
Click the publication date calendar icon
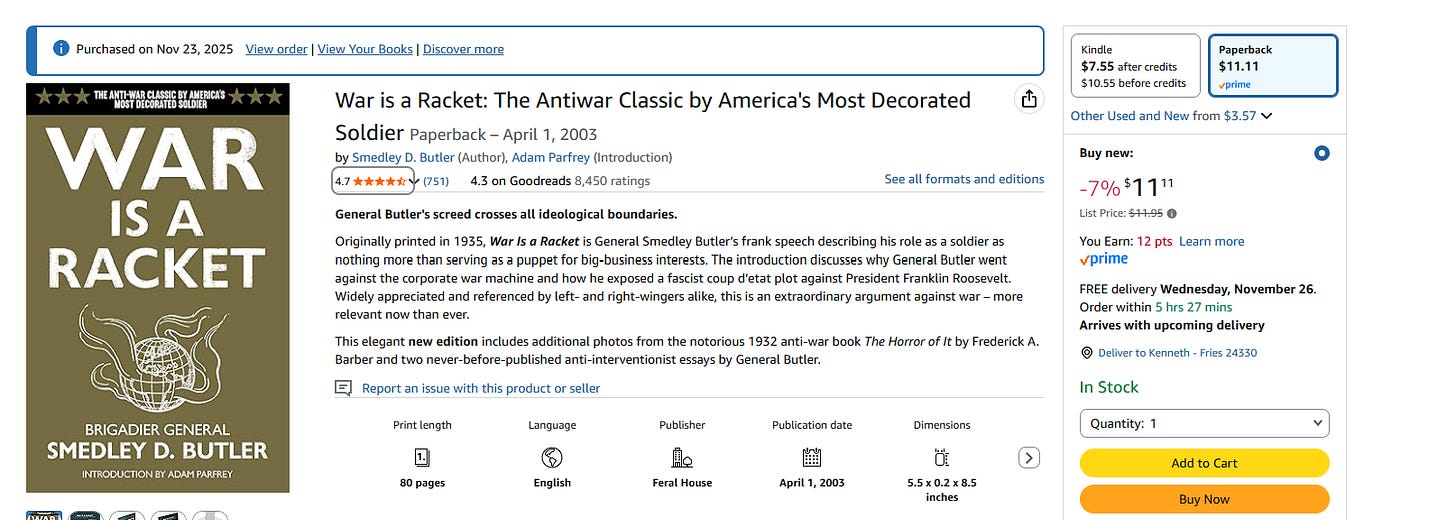pos(812,457)
